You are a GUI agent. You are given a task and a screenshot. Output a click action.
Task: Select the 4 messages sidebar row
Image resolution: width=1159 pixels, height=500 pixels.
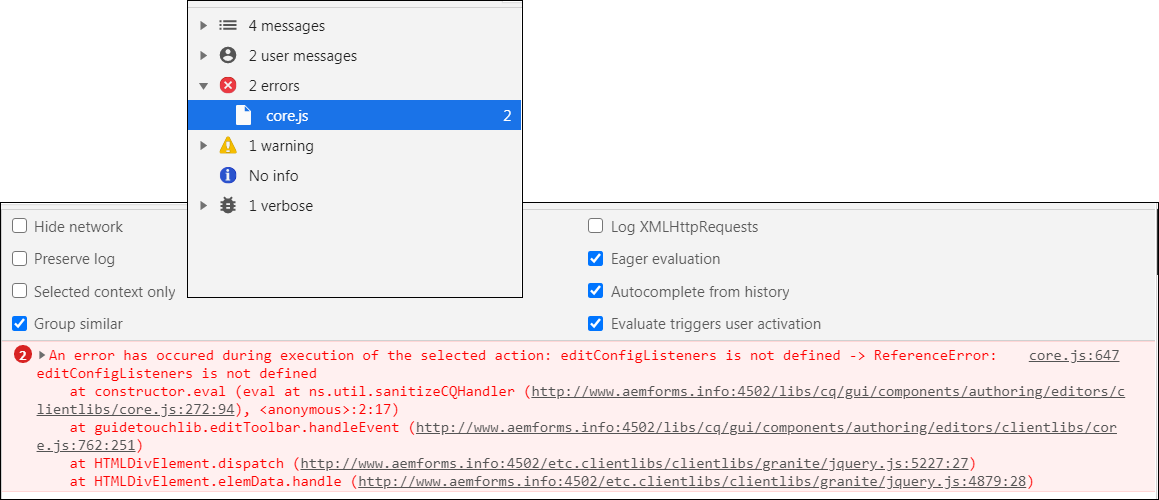coord(355,26)
